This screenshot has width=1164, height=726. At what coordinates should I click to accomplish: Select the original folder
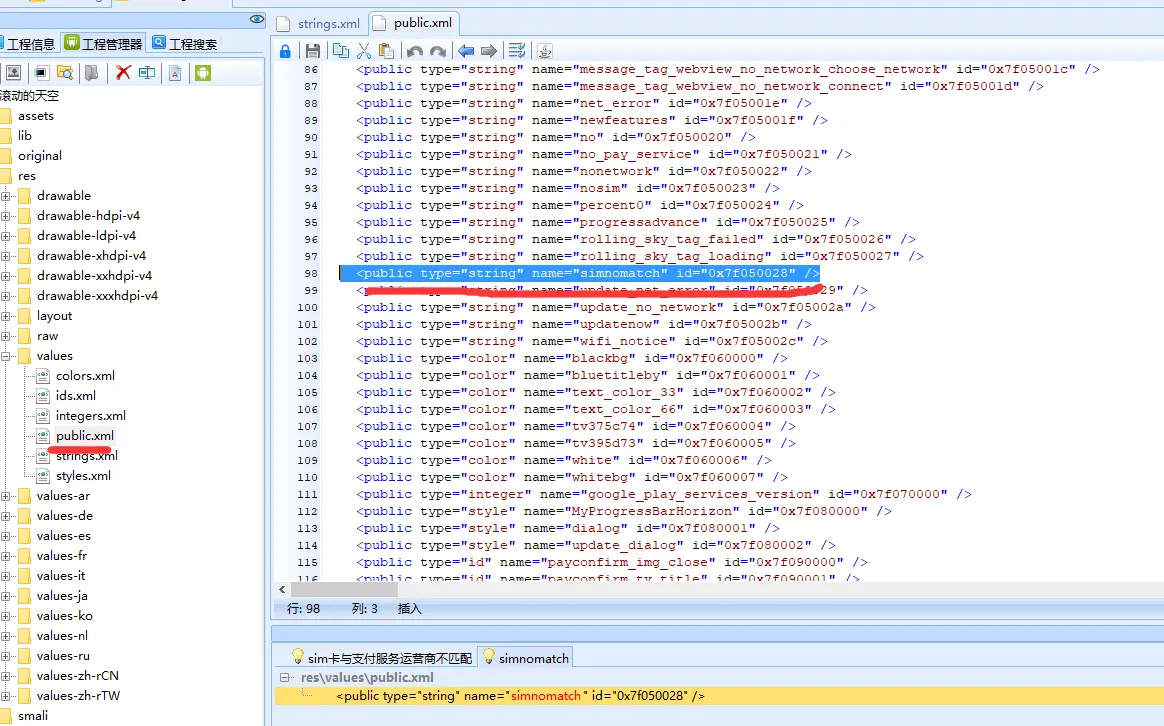pyautogui.click(x=39, y=156)
